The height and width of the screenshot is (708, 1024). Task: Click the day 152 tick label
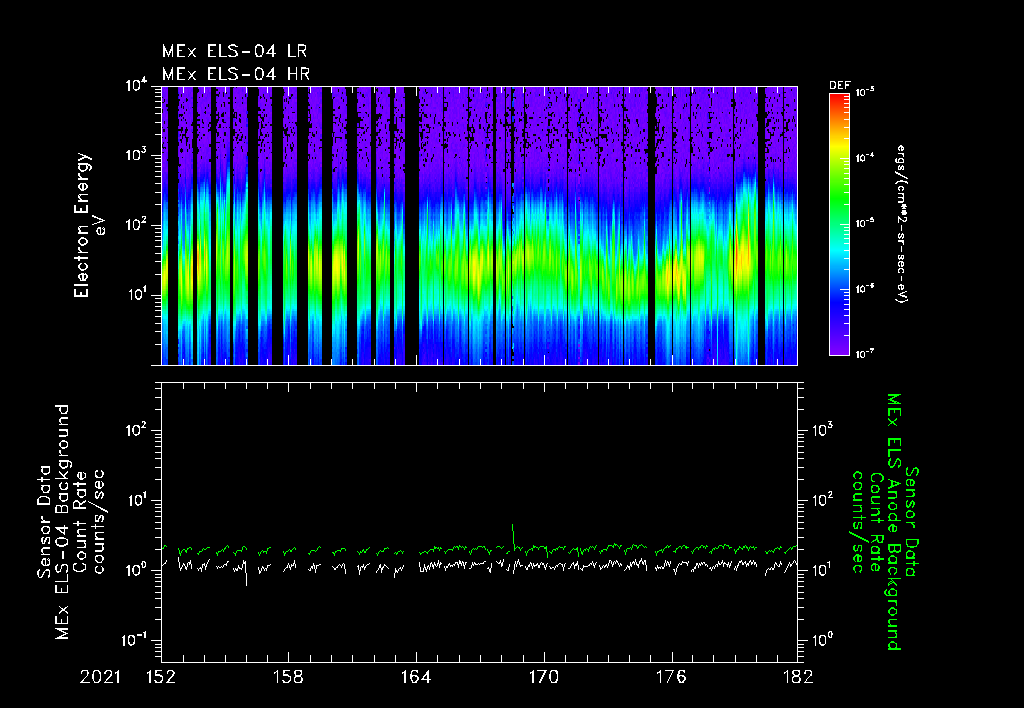tap(161, 677)
